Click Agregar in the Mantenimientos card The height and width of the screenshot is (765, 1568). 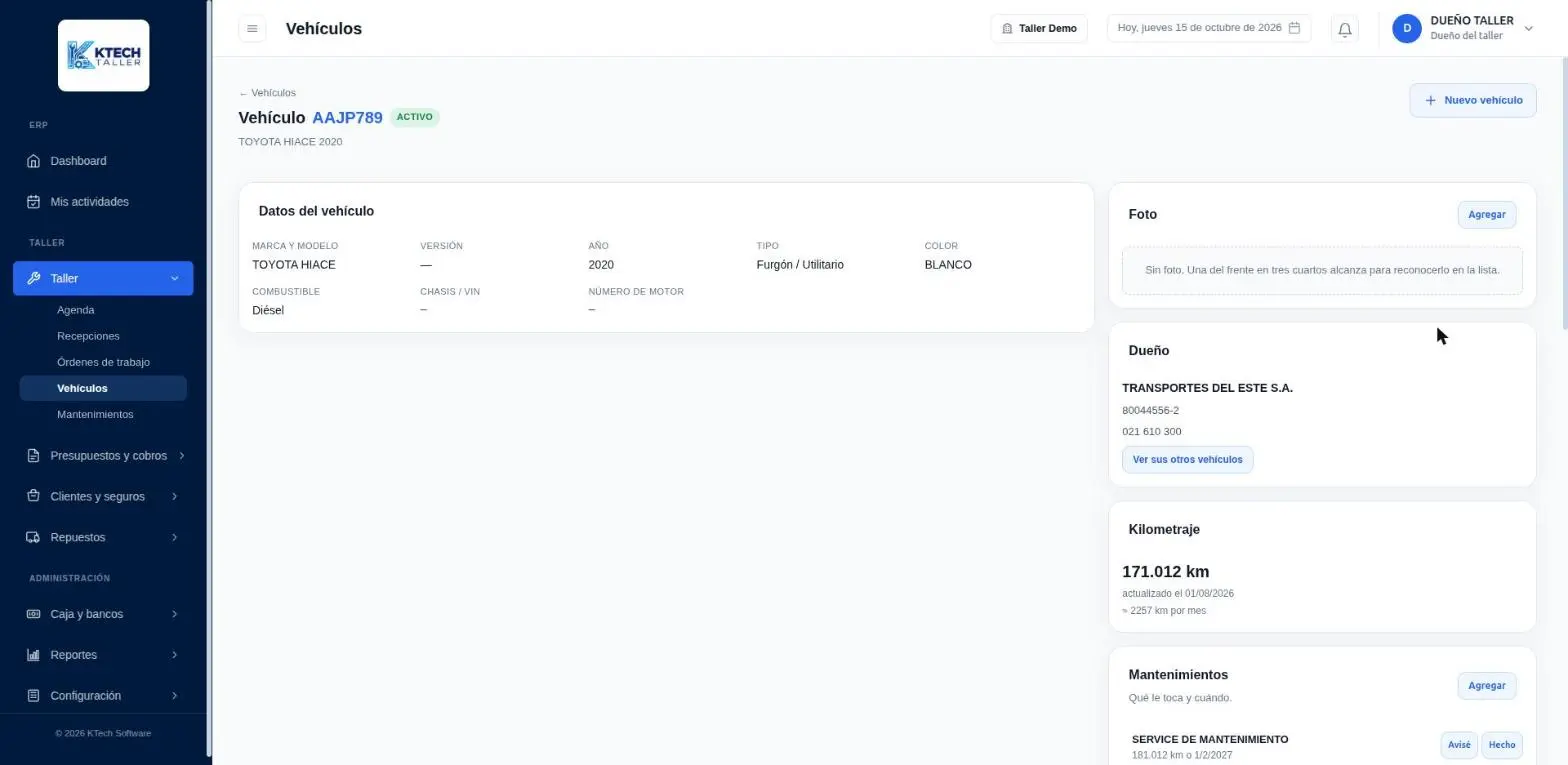pyautogui.click(x=1487, y=686)
